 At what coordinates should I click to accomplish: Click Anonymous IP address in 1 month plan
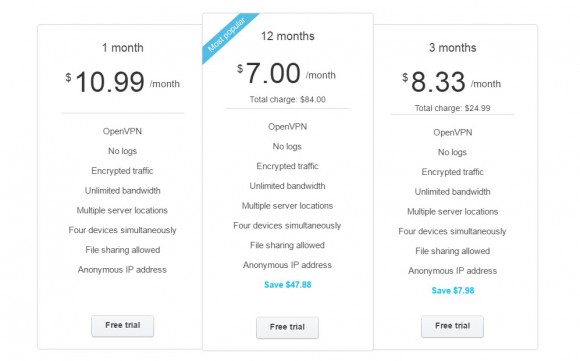[x=122, y=270]
